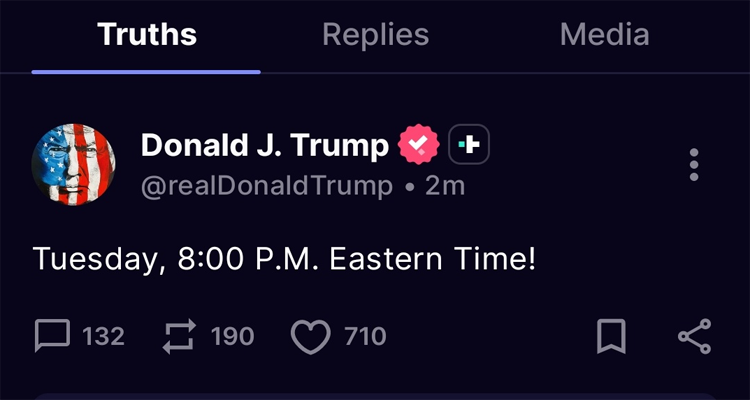Screen dimensions: 750x400
Task: View the 132 replies count
Action: (x=104, y=337)
